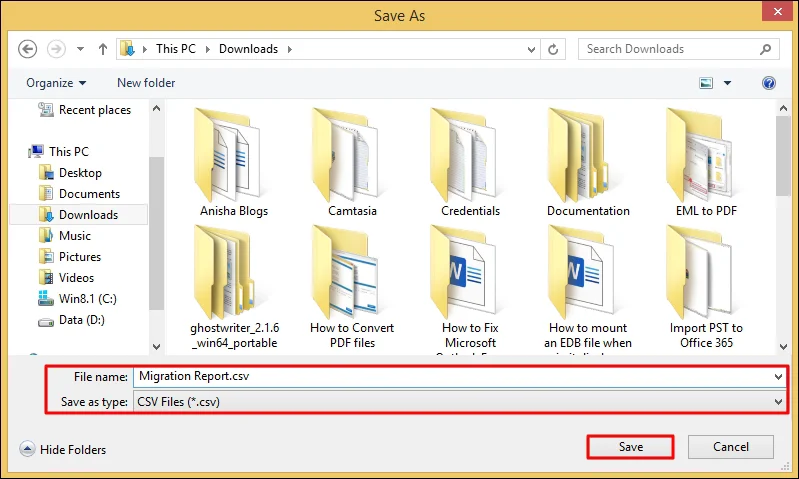The height and width of the screenshot is (479, 799).
Task: Select Data (D:) drive
Action: click(82, 320)
